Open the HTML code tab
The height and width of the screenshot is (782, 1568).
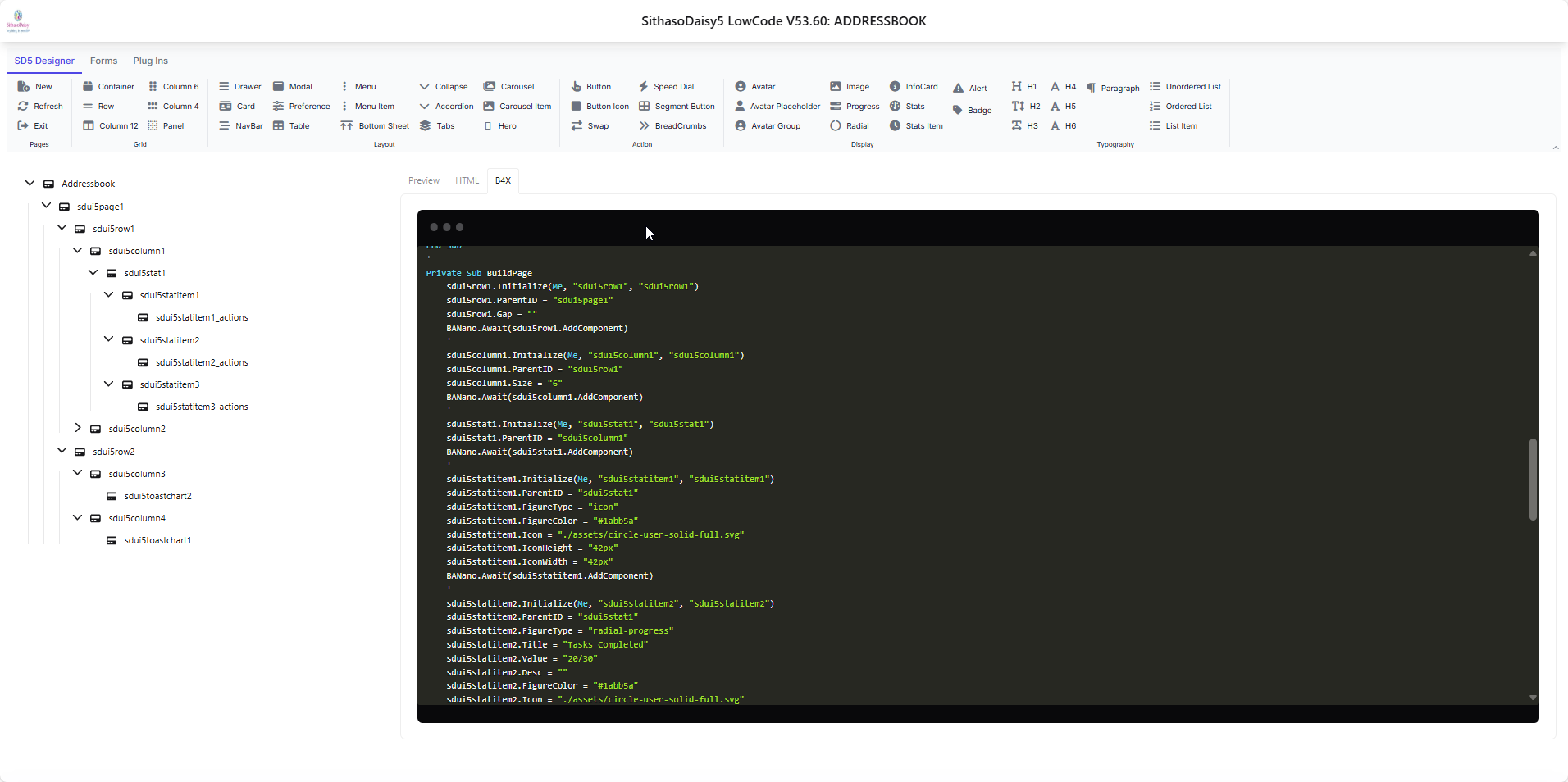pyautogui.click(x=467, y=180)
